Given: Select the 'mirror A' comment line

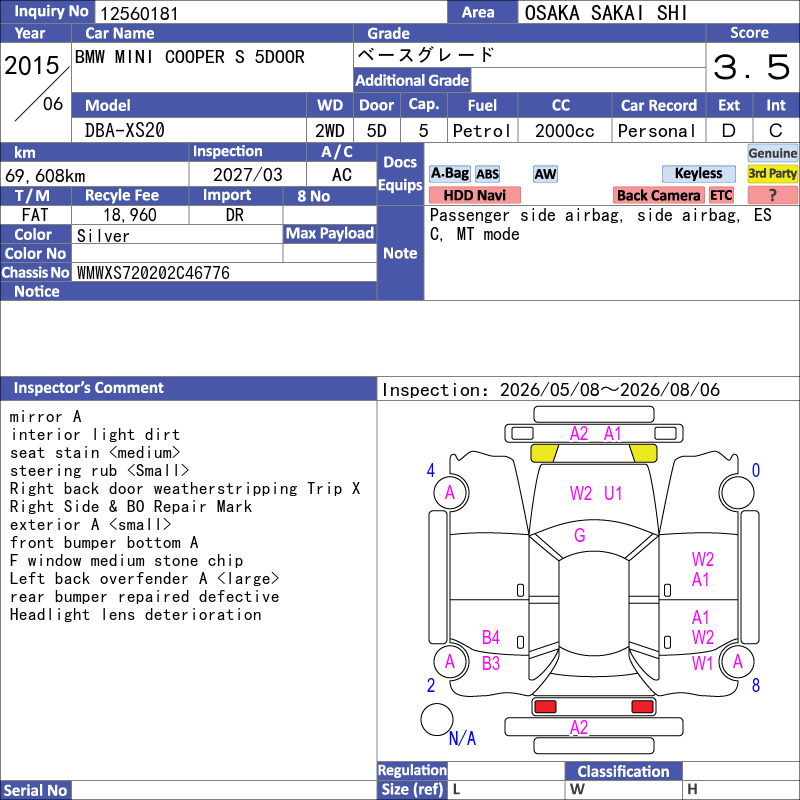Looking at the screenshot, I should point(45,417).
